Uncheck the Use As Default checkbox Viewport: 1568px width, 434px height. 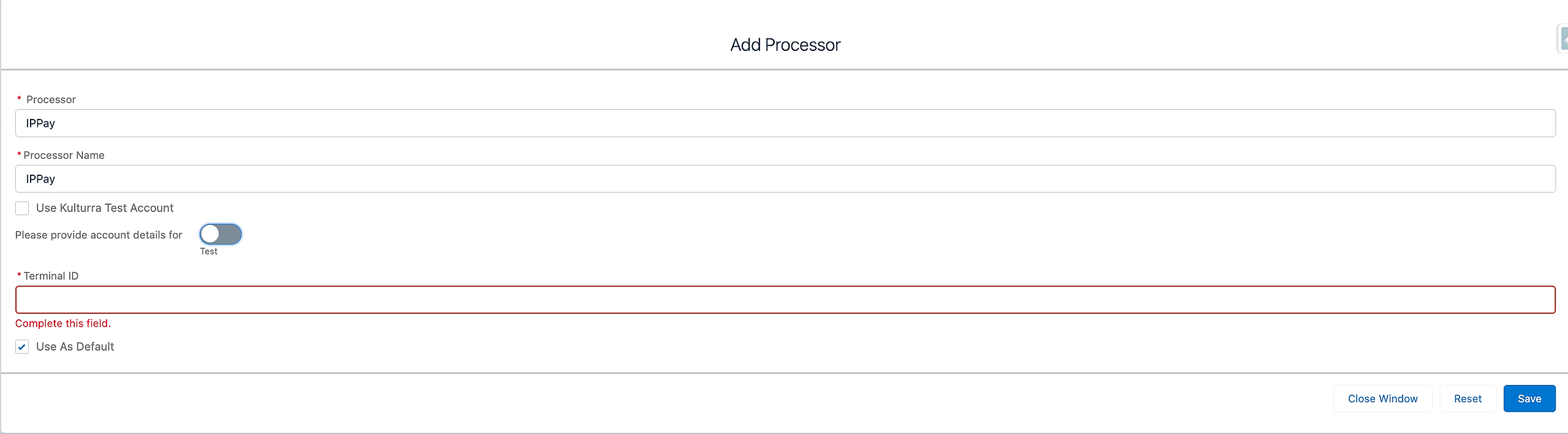pyautogui.click(x=22, y=347)
